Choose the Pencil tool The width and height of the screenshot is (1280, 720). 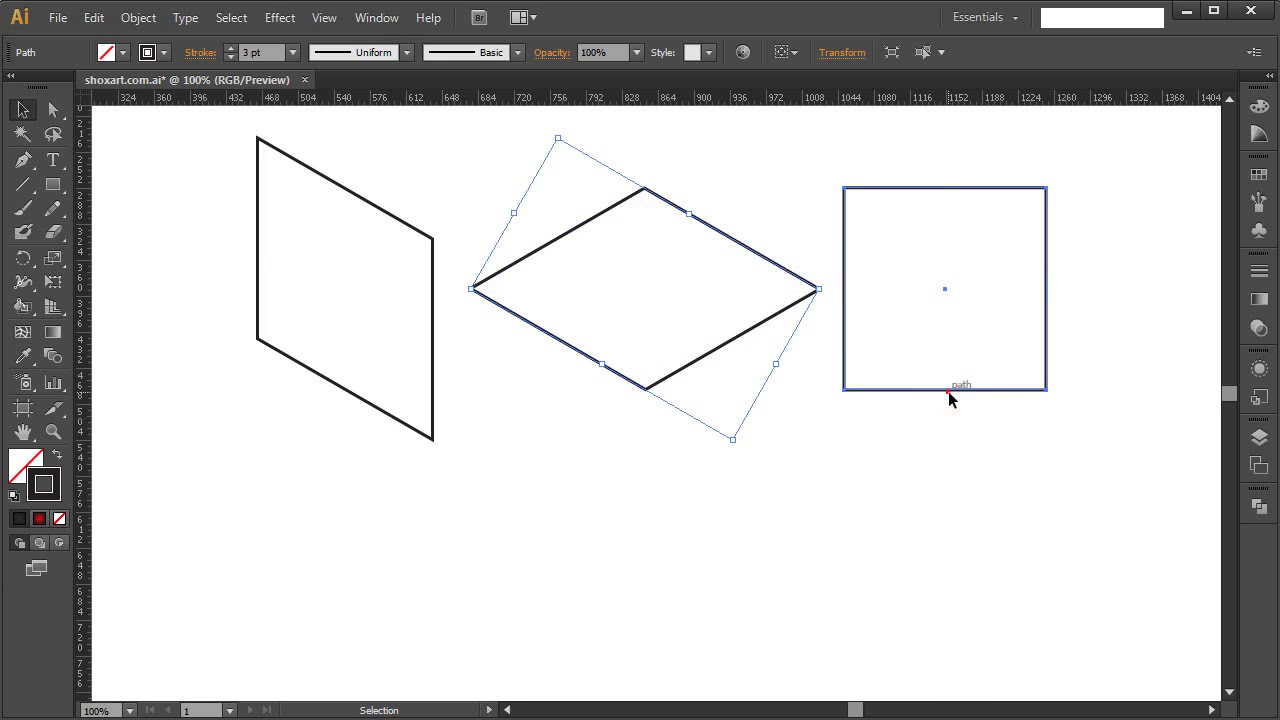click(x=53, y=208)
